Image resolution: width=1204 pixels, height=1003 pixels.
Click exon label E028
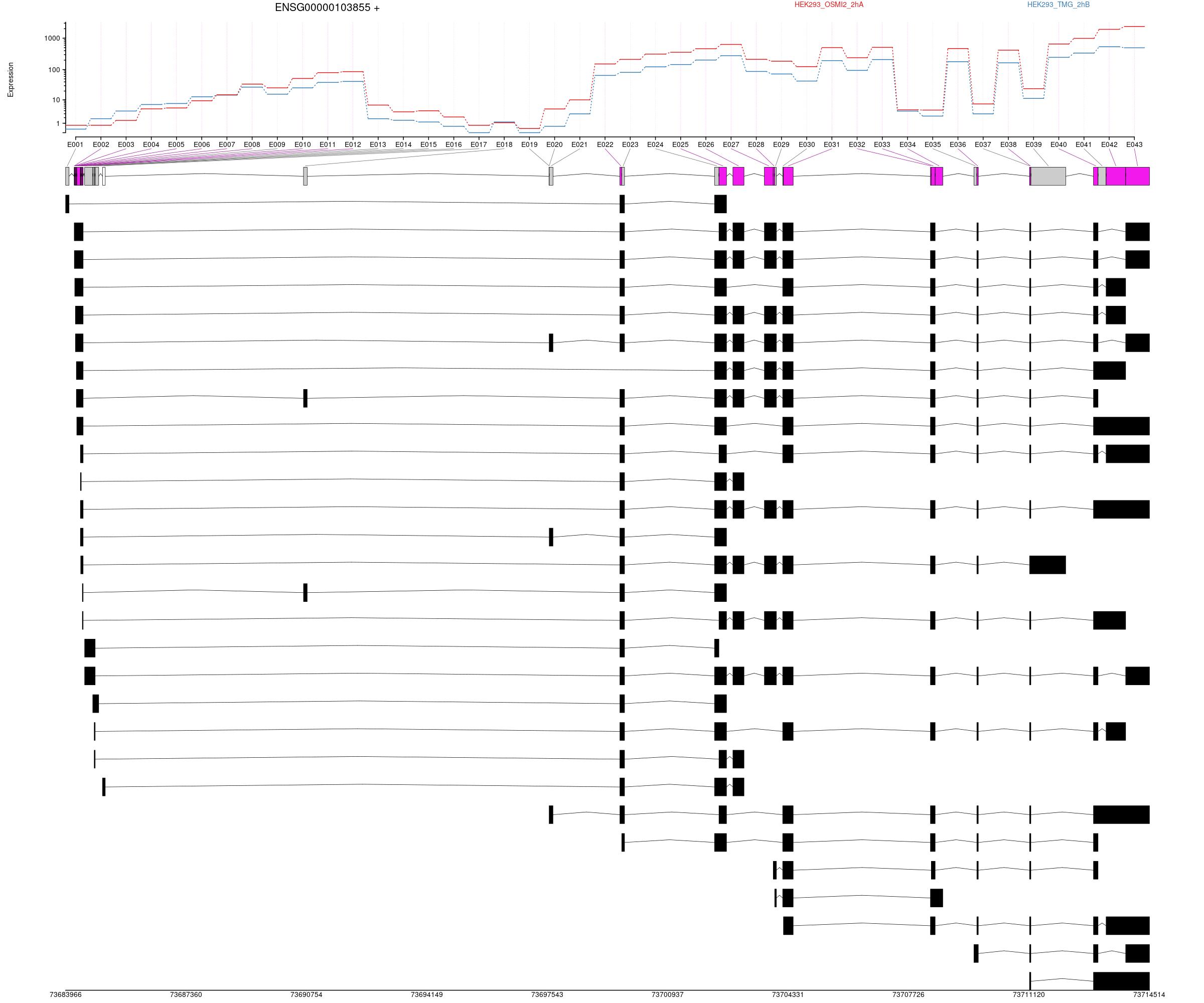pos(756,145)
